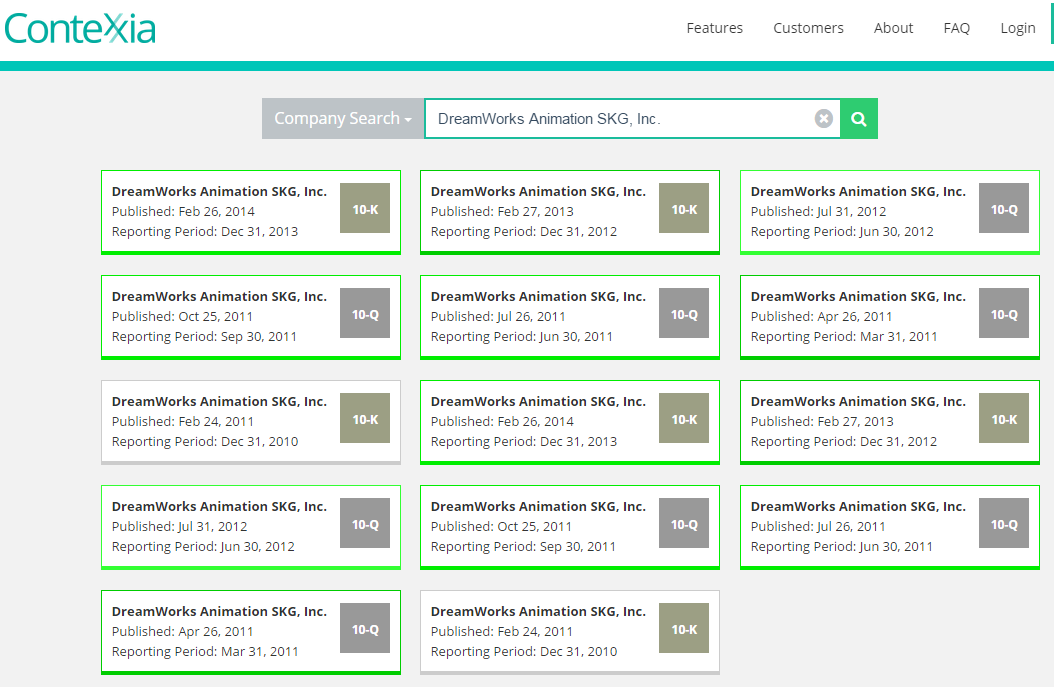View the second filing published Apr 26, 2011
The width and height of the screenshot is (1054, 687).
(251, 632)
